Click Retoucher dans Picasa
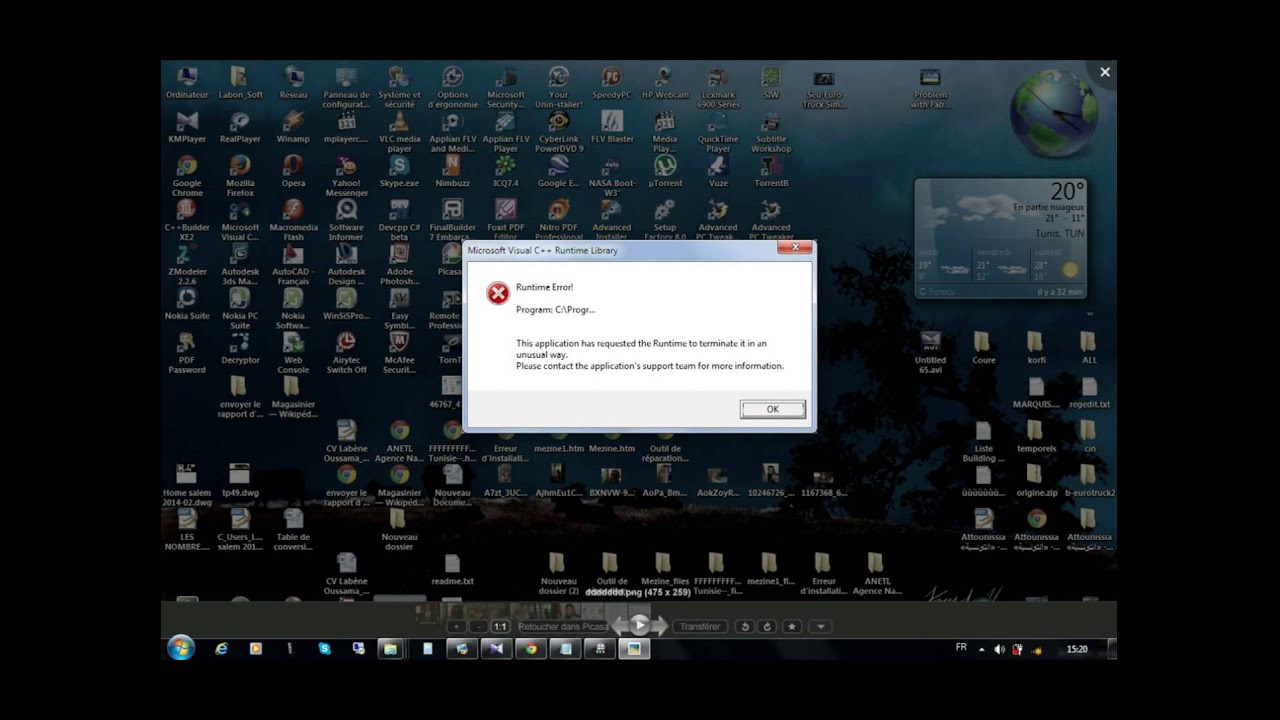The width and height of the screenshot is (1280, 720). click(563, 627)
